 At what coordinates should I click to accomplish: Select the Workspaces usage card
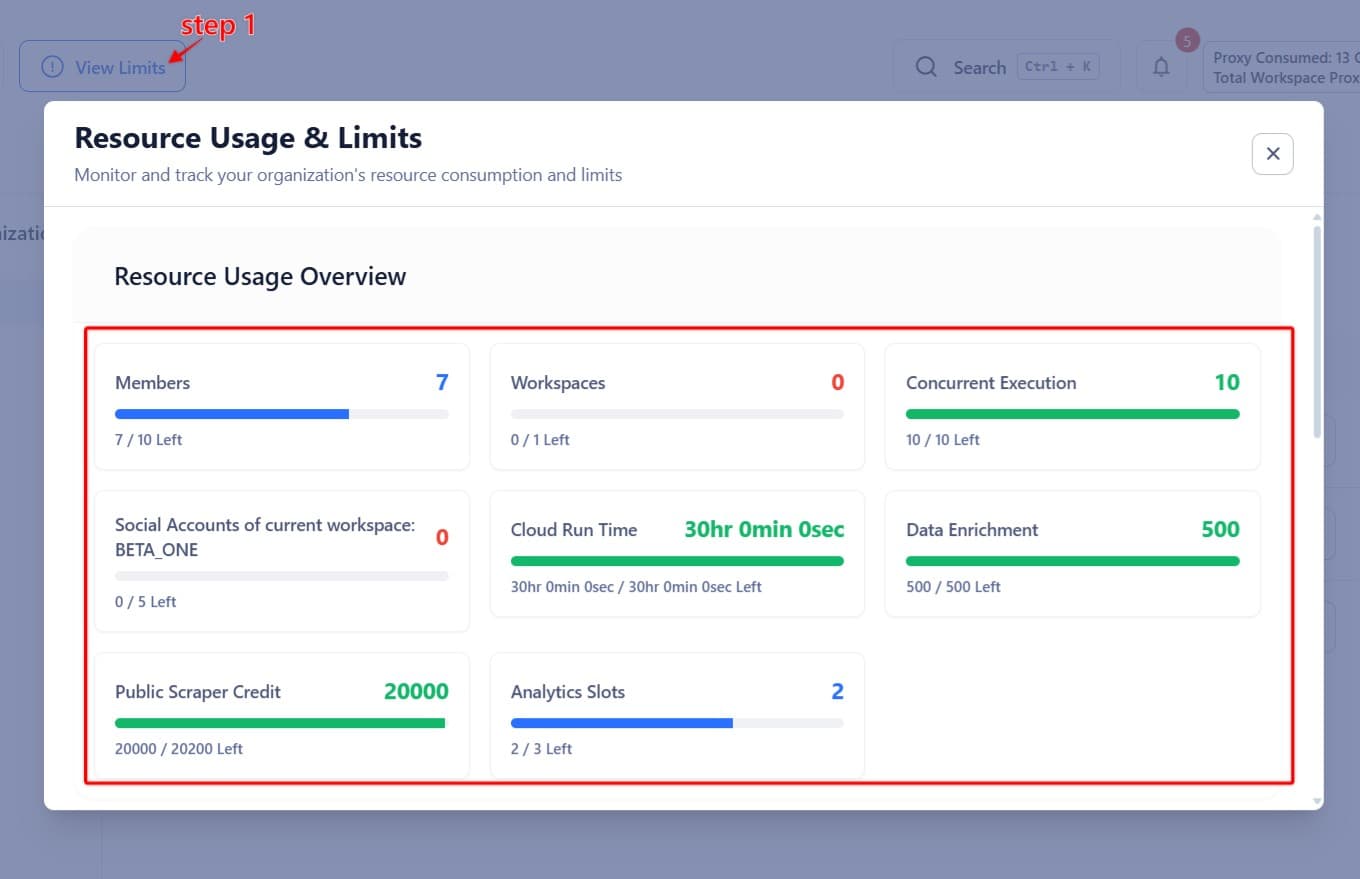[676, 407]
